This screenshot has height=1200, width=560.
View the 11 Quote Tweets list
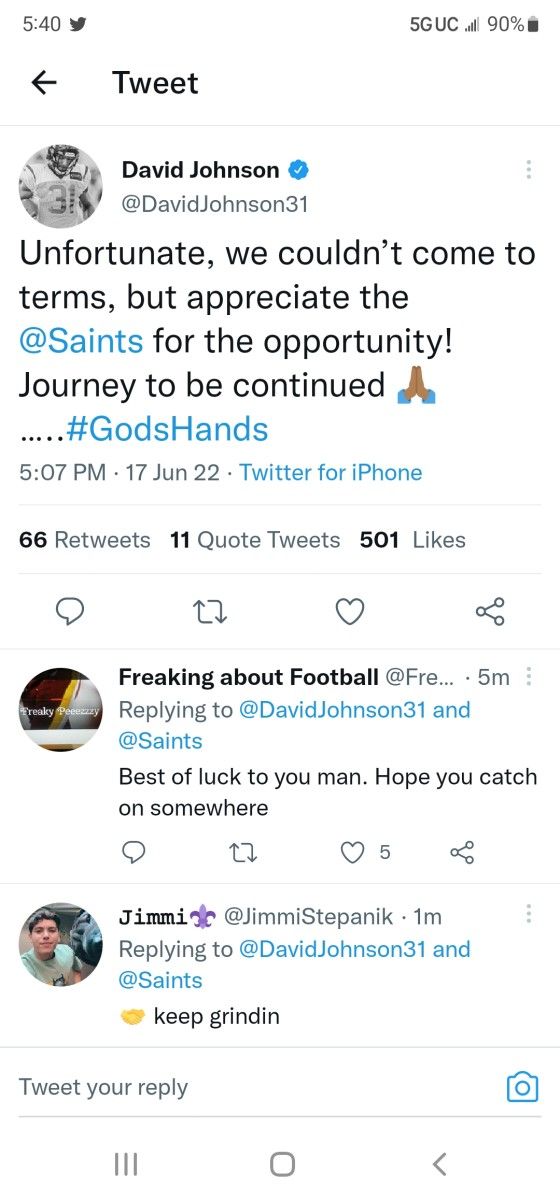click(255, 540)
